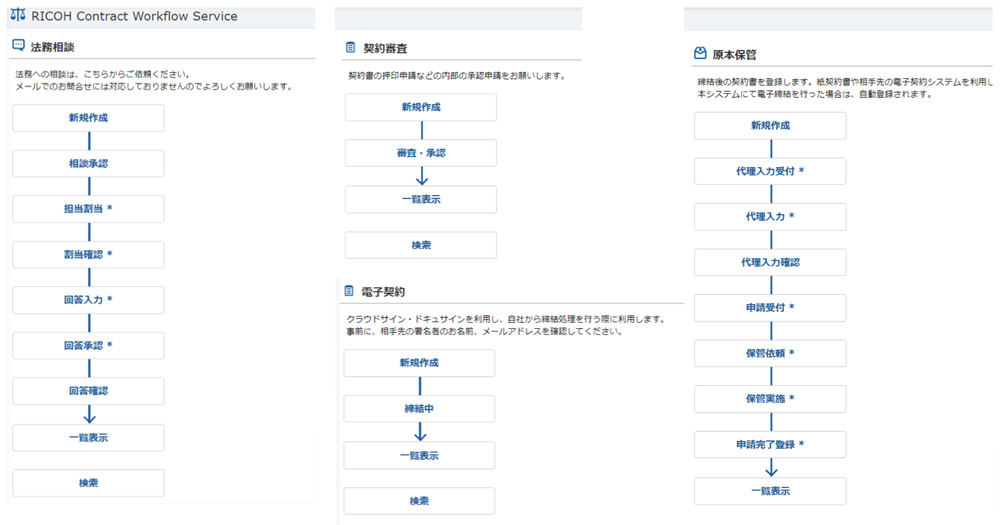1008x525 pixels.
Task: Open the 締結中 step
Action: point(419,409)
